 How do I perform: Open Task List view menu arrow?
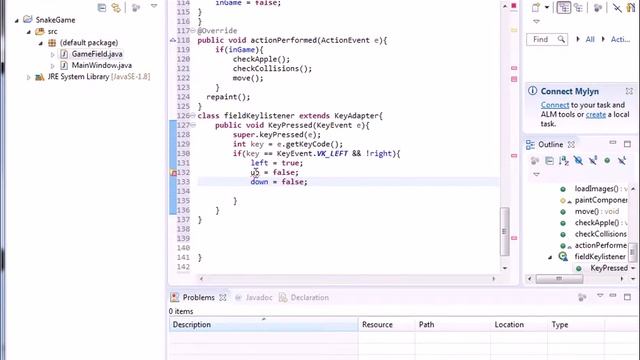(x=536, y=21)
